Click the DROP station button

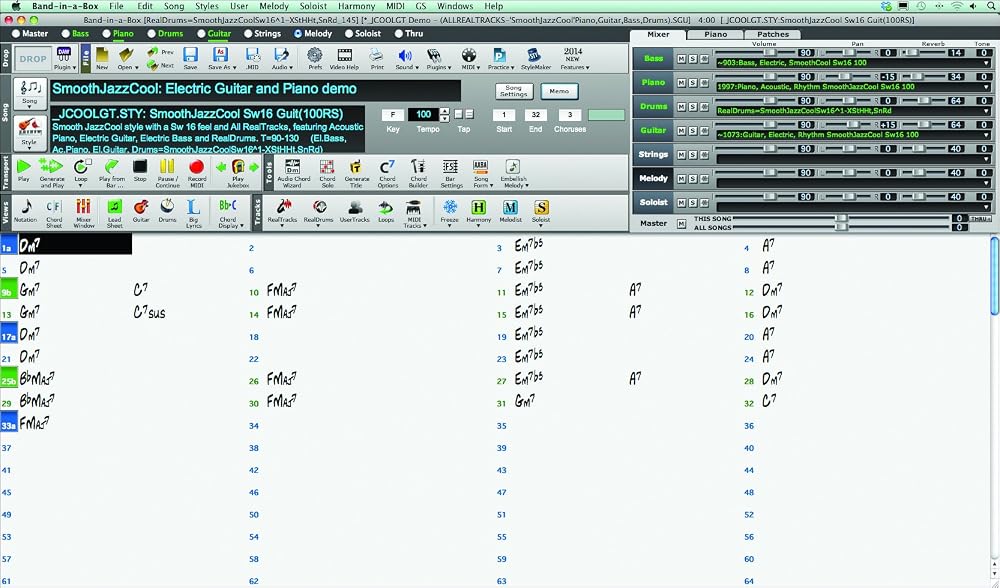coord(33,59)
